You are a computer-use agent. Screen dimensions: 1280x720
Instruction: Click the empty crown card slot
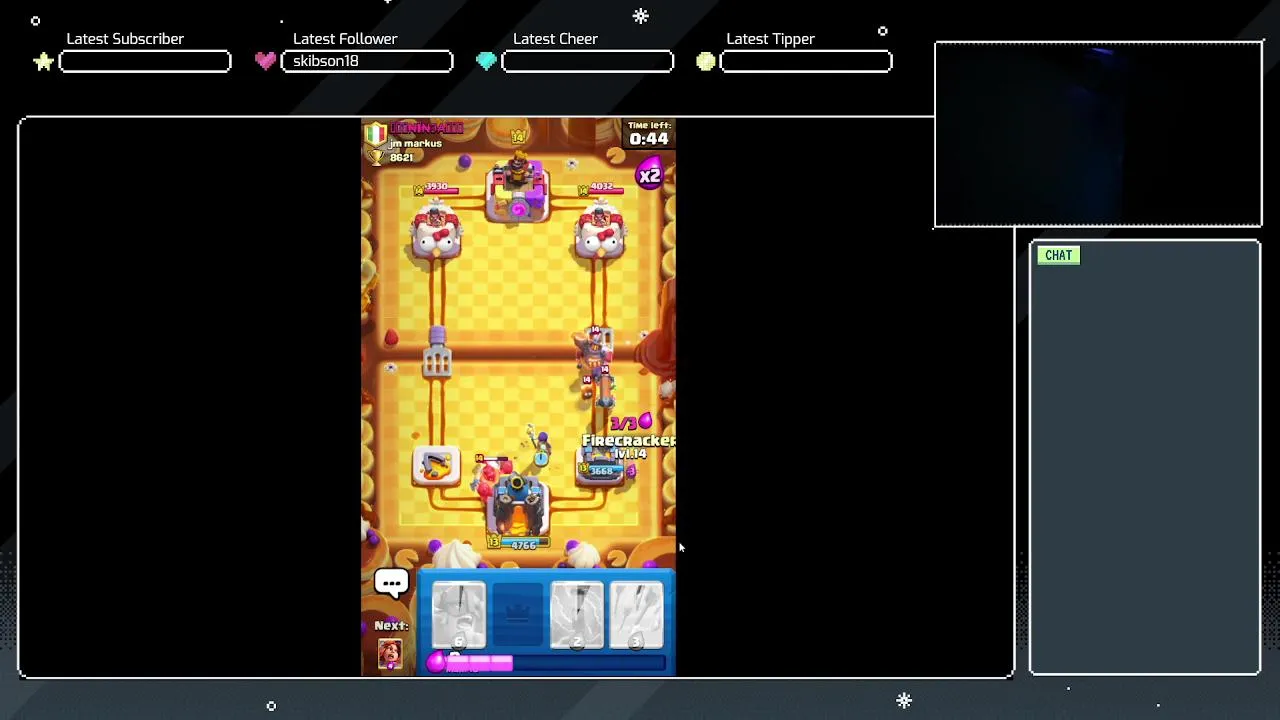[x=518, y=615]
